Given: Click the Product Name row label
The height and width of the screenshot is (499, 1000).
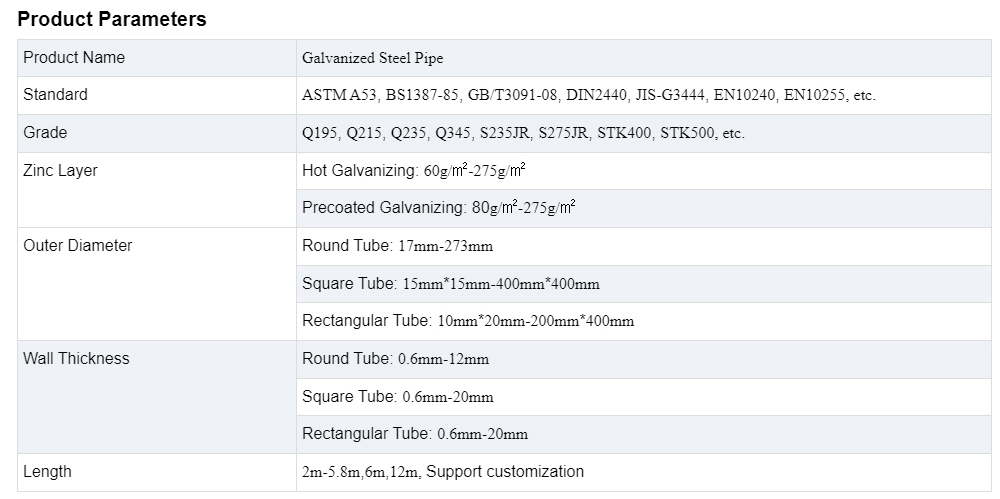Looking at the screenshot, I should 74,58.
